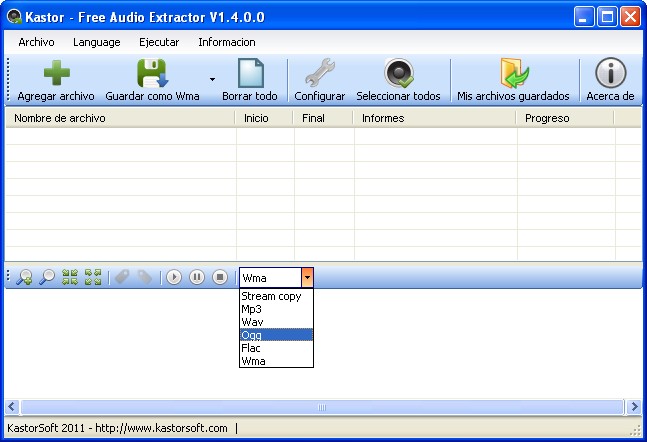647x442 pixels.
Task: Click the Kastor app icon in title bar
Action: pyautogui.click(x=14, y=17)
